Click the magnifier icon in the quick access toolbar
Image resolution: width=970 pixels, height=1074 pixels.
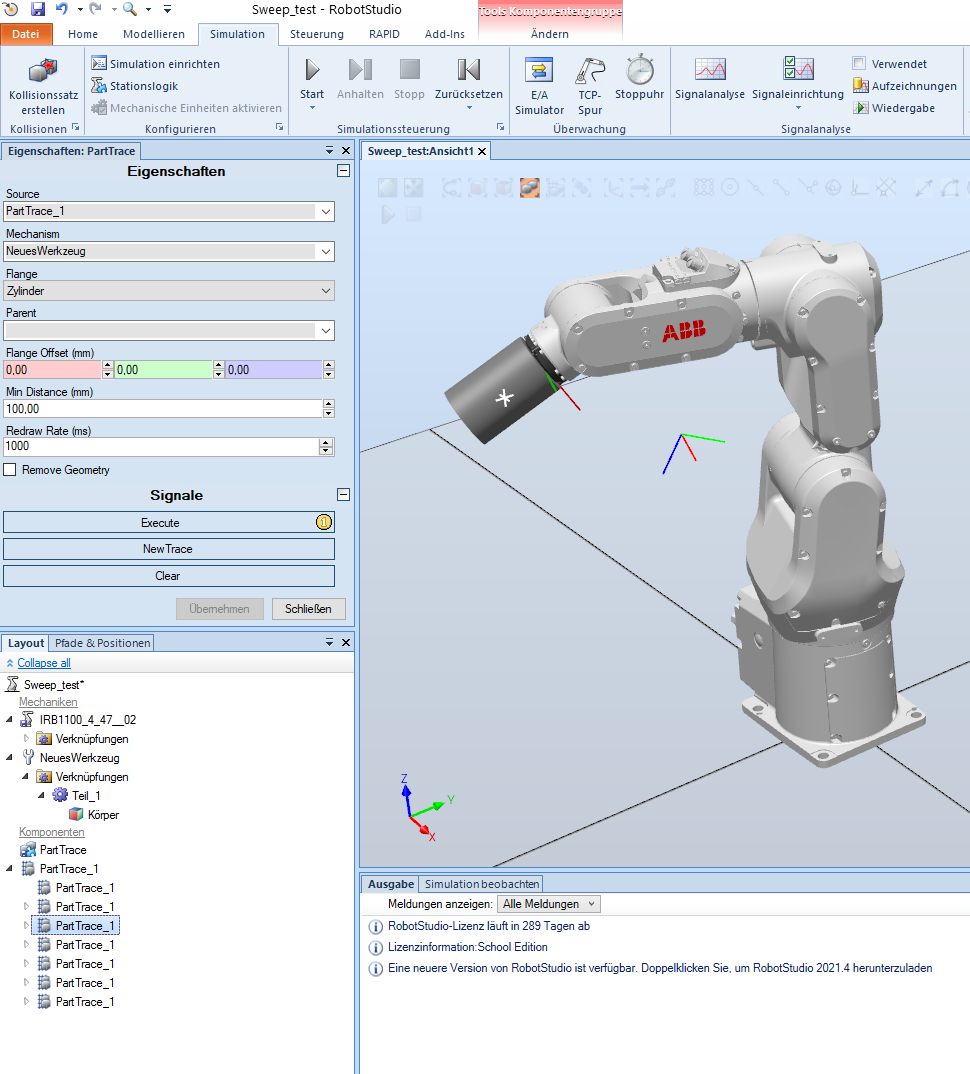point(129,9)
